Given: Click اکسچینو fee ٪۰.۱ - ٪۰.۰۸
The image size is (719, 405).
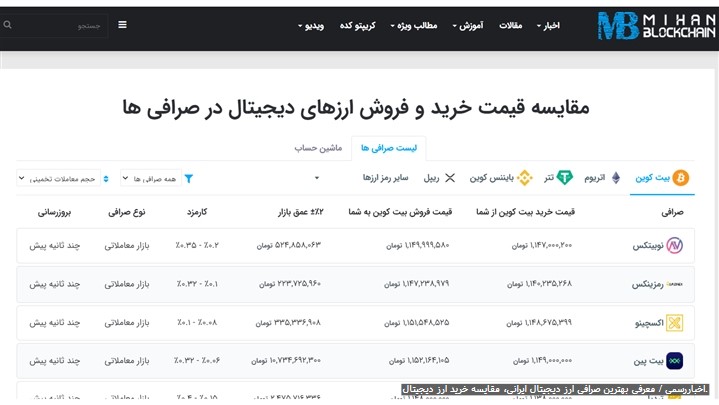Looking at the screenshot, I should [197, 322].
